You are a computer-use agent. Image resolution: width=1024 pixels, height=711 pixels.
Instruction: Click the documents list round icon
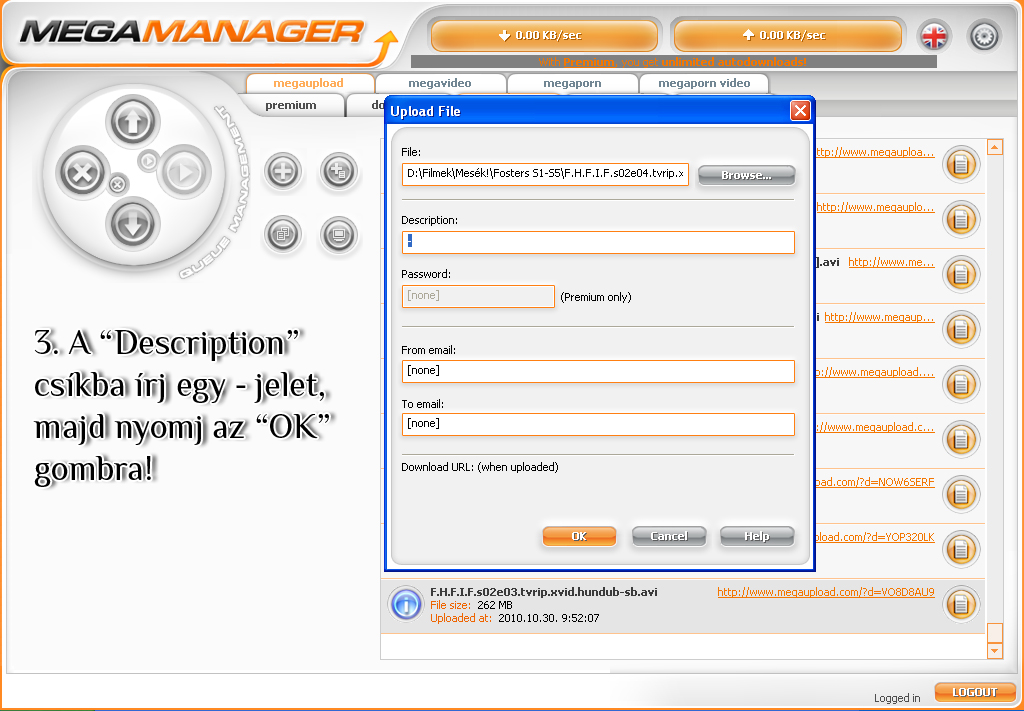[x=283, y=234]
